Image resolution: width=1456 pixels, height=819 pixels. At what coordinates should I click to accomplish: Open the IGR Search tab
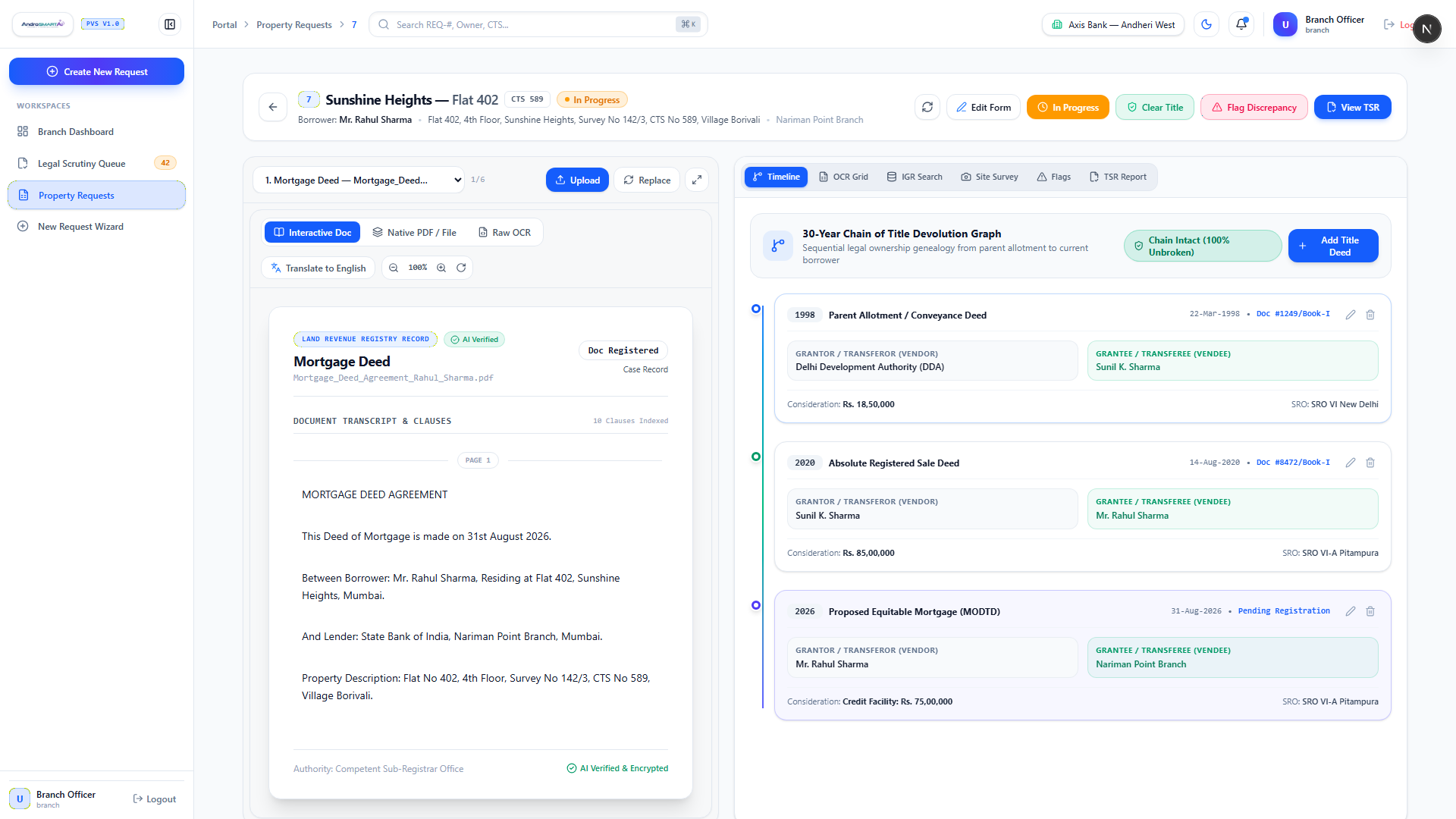tap(915, 177)
